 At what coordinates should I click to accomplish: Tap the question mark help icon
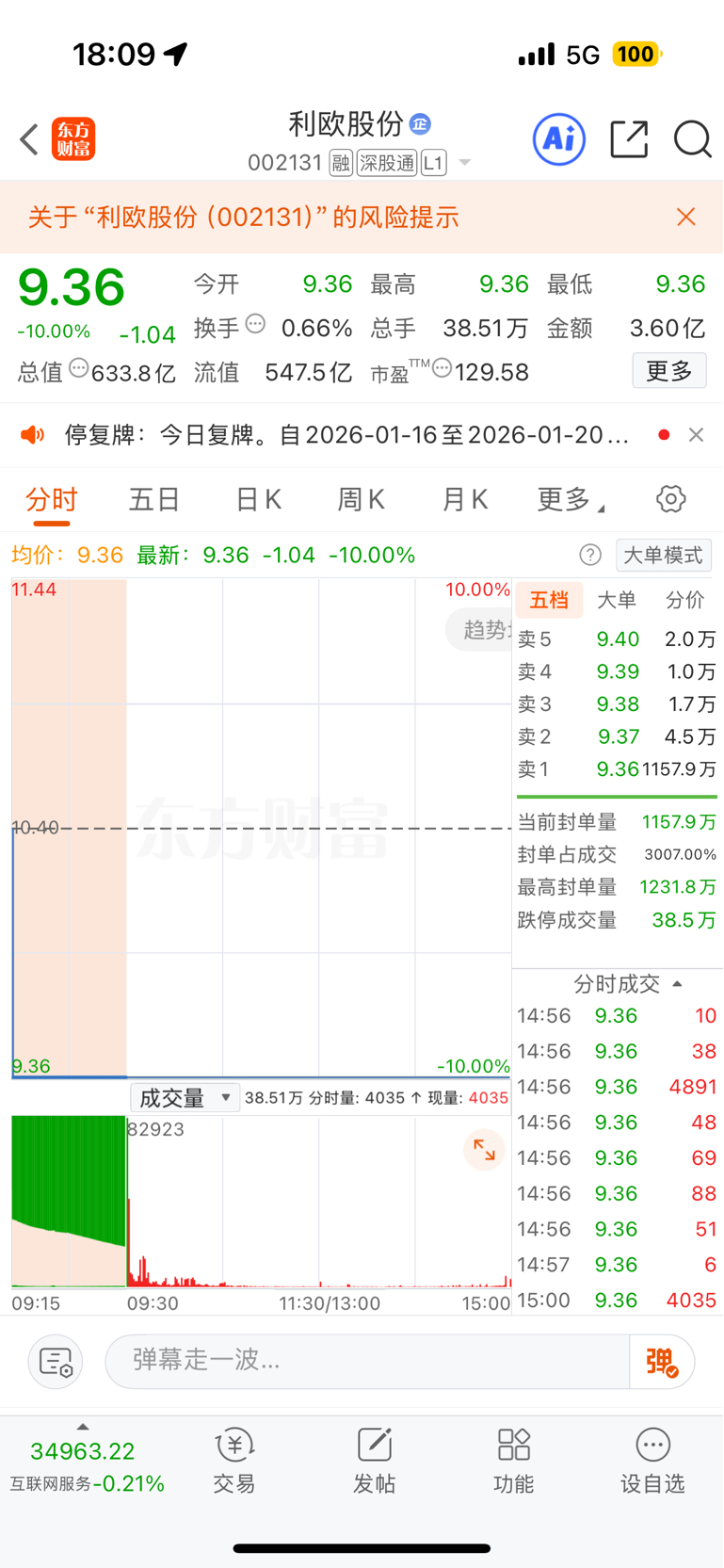(x=590, y=555)
